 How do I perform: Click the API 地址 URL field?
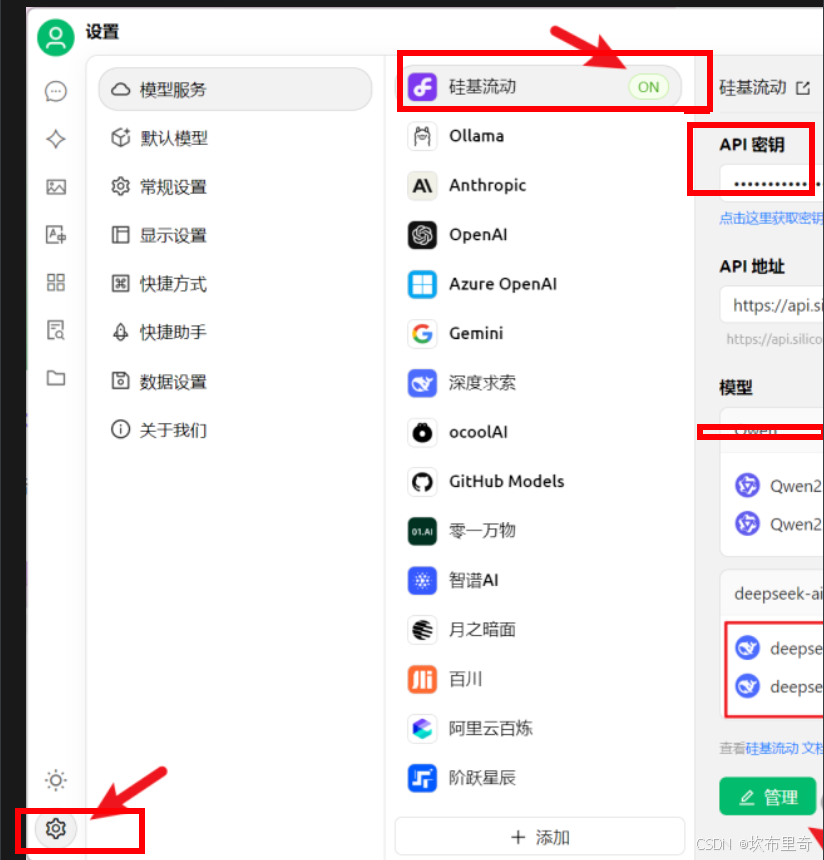click(x=772, y=305)
